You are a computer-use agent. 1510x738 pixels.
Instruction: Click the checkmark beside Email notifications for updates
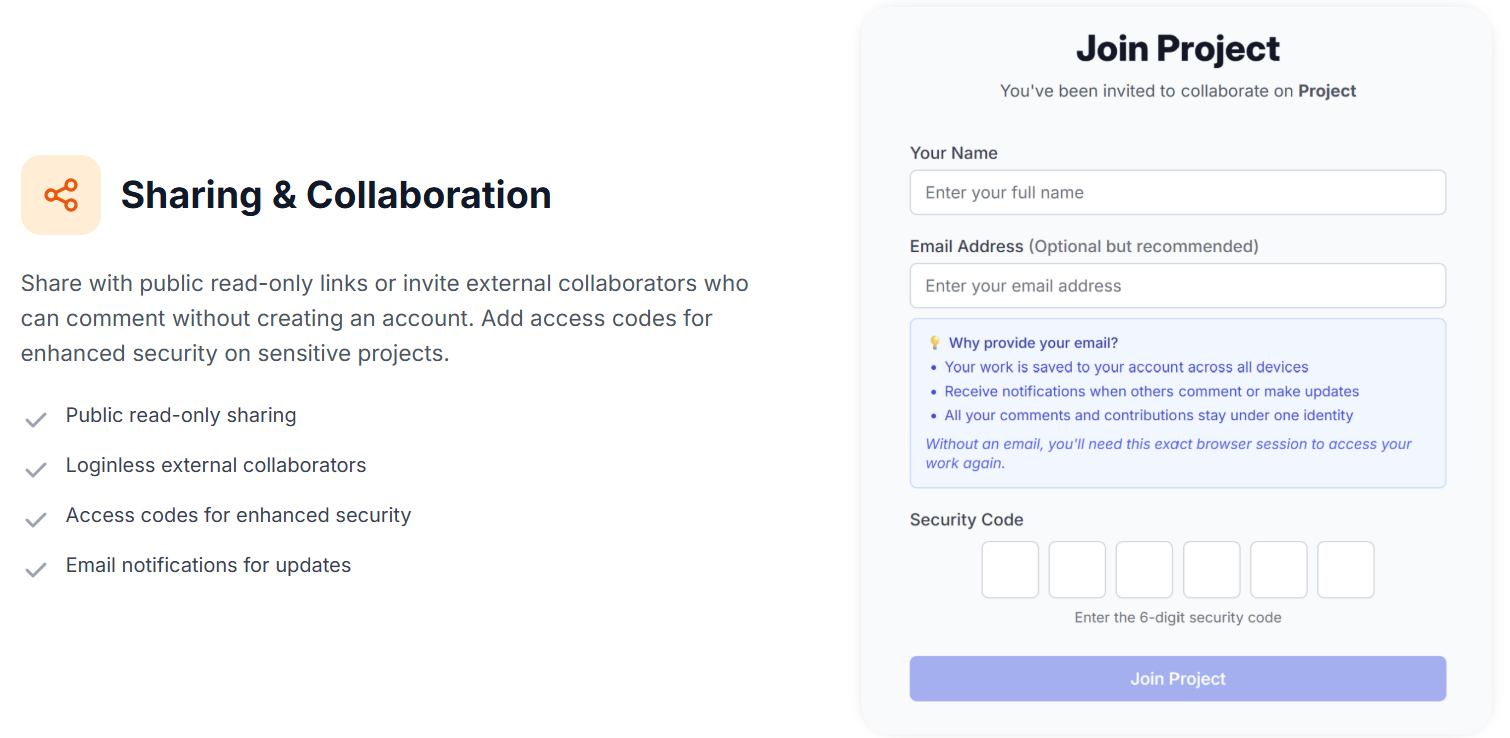click(36, 569)
